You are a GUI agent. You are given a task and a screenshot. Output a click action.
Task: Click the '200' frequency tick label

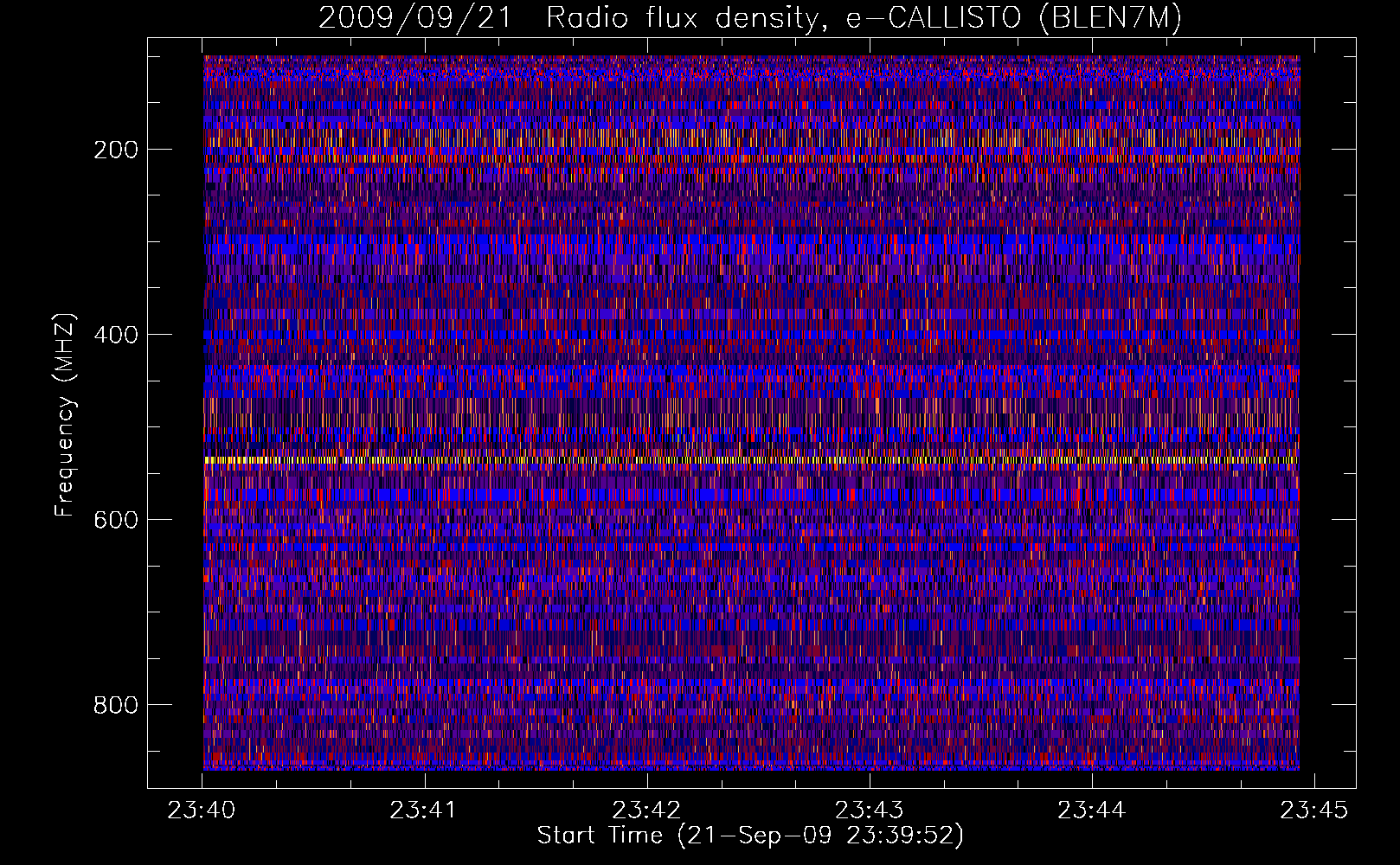tap(116, 150)
